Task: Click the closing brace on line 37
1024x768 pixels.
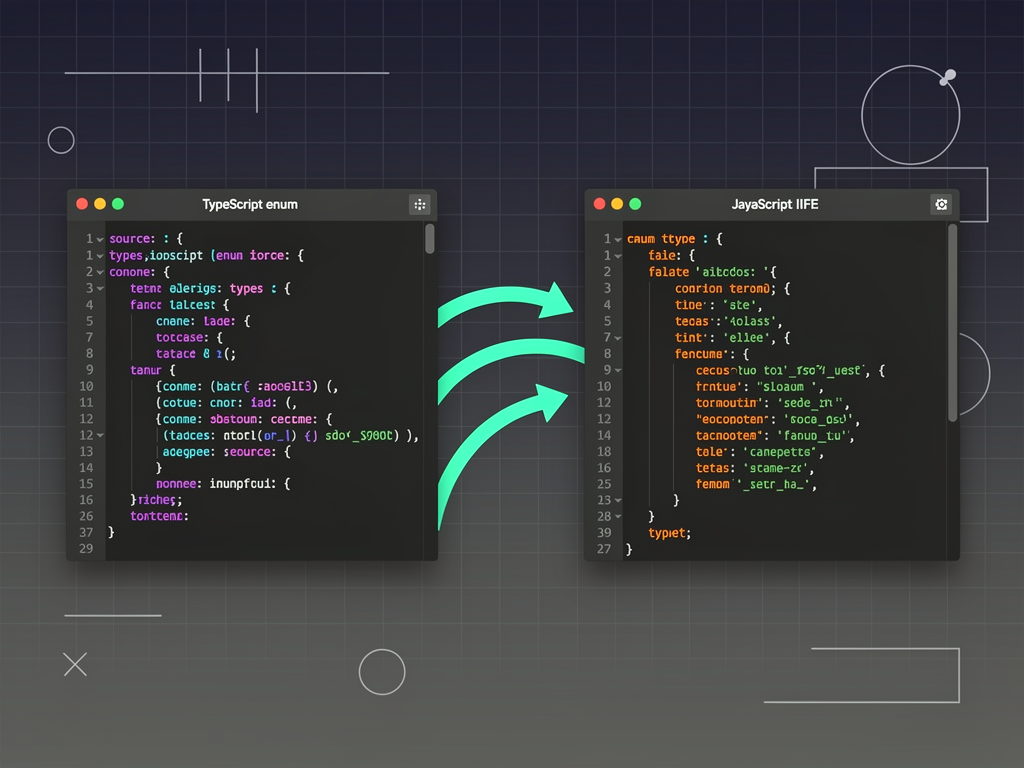Action: pos(111,532)
